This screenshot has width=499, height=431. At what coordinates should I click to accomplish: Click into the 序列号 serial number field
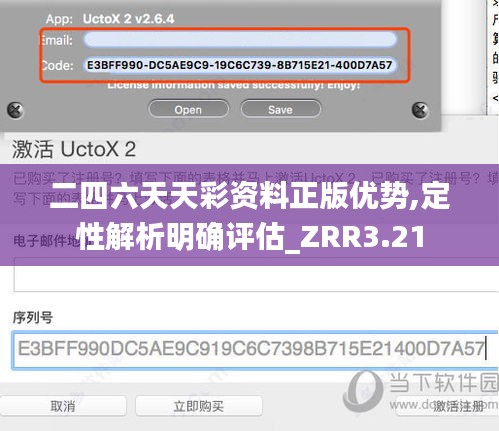coord(255,349)
